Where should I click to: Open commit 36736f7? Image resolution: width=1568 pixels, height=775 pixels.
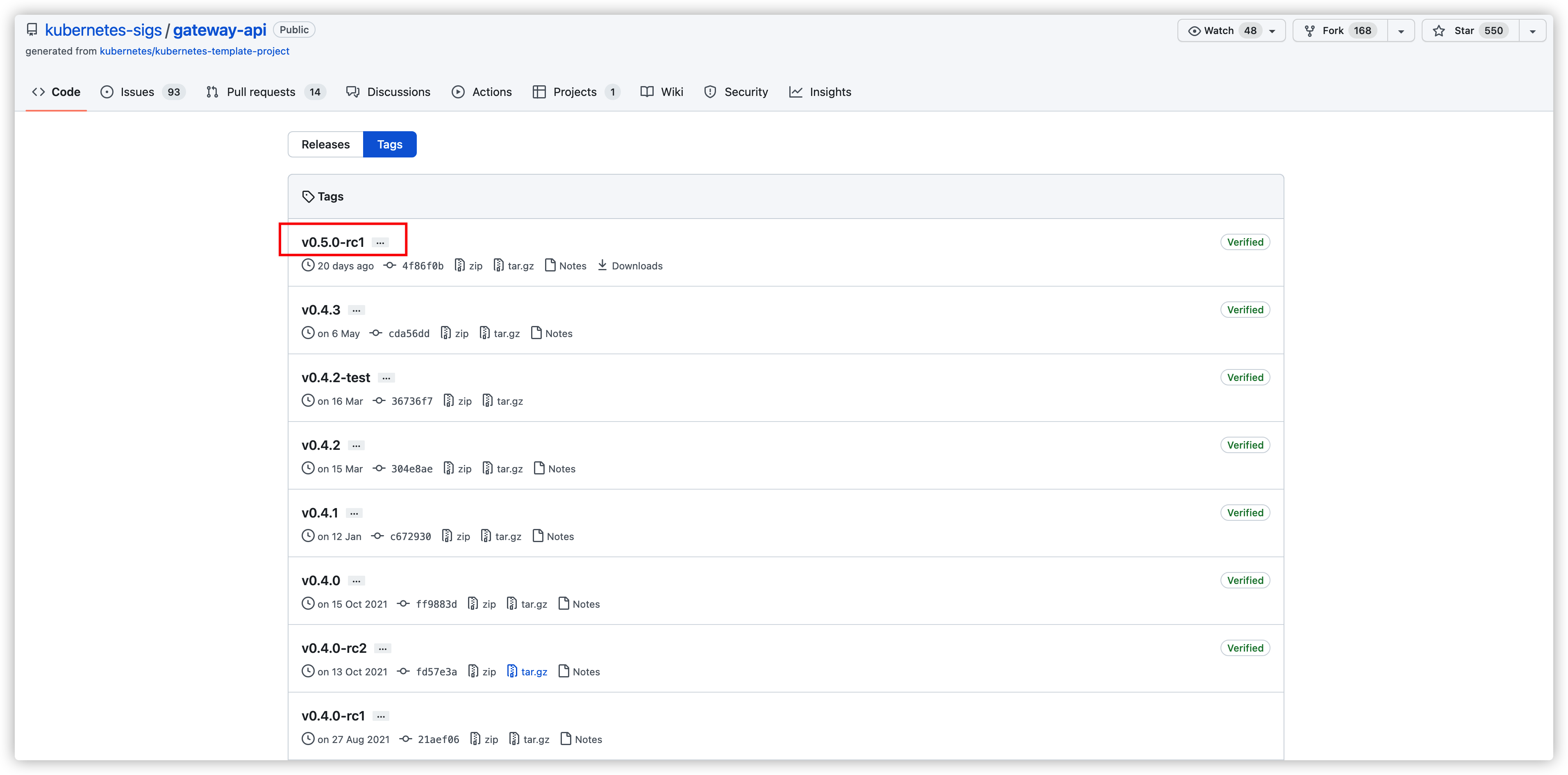click(x=412, y=401)
